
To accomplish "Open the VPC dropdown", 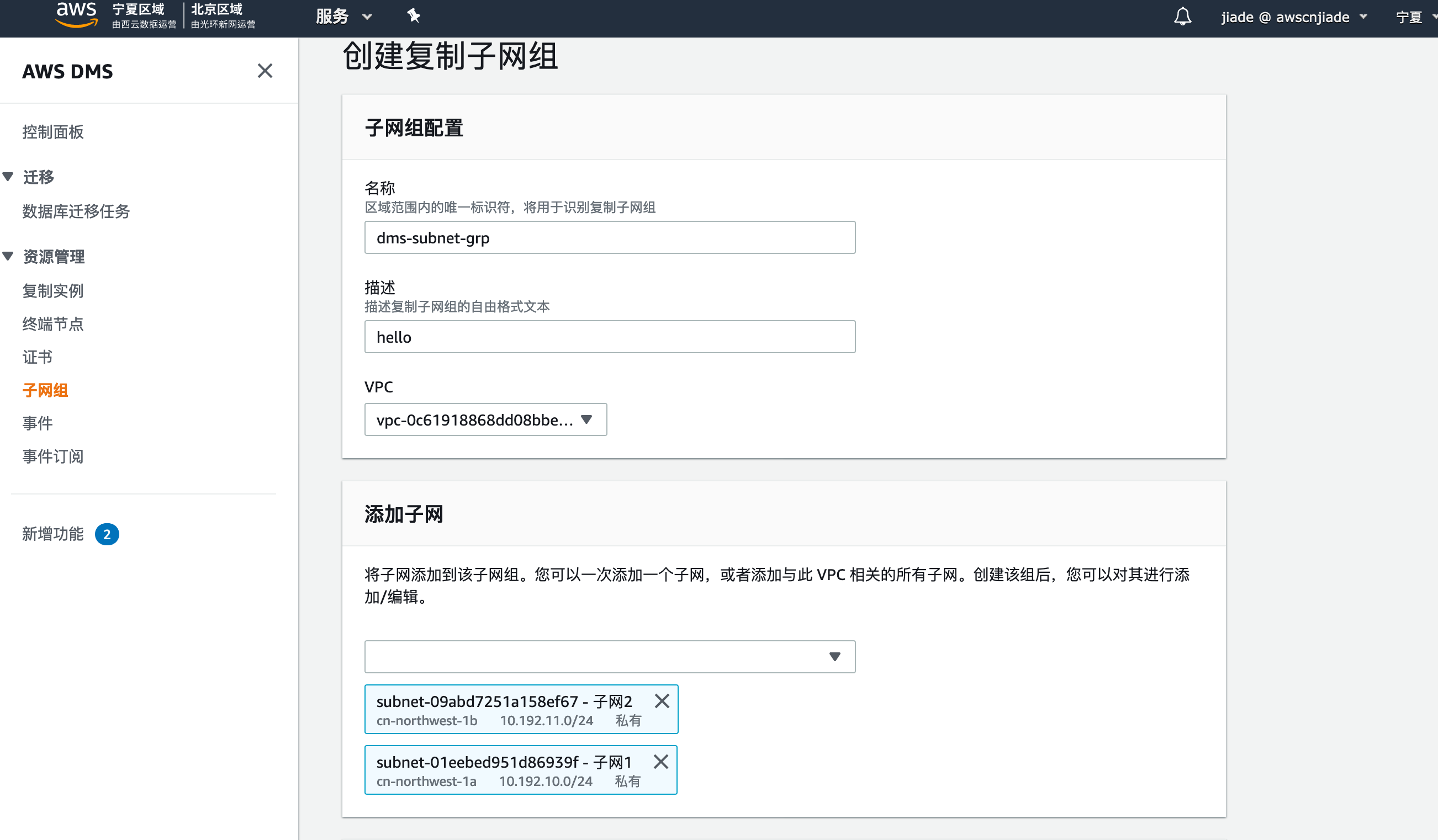I will [485, 419].
